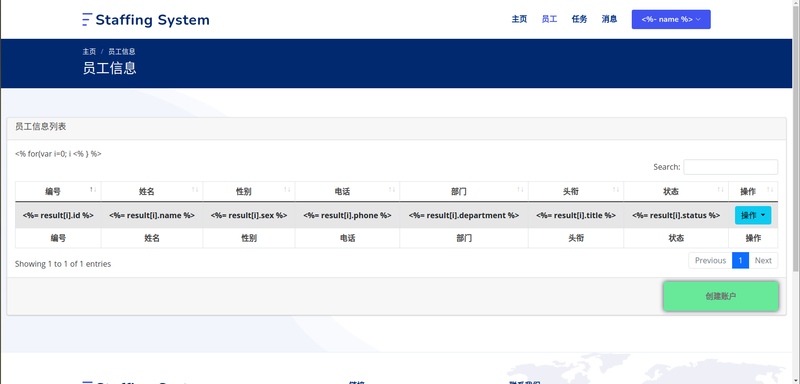
Task: Open the 主页 navigation item
Action: pyautogui.click(x=519, y=19)
